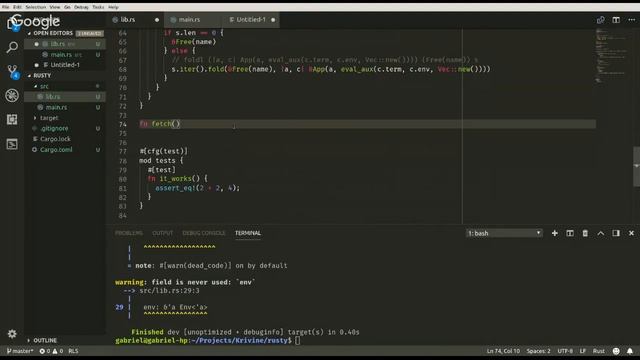This screenshot has height=360, width=640.
Task: Open the Debug view icon
Action: pos(12,96)
